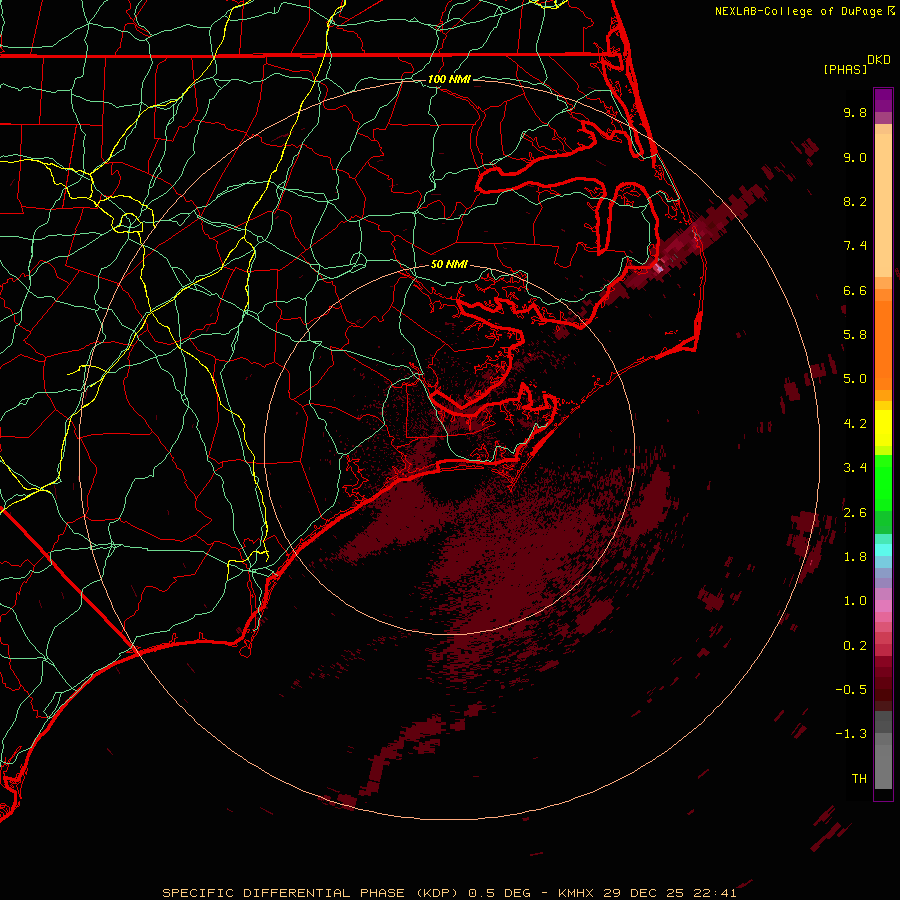Click the 5.0 scale value
The width and height of the screenshot is (900, 900).
pos(855,379)
